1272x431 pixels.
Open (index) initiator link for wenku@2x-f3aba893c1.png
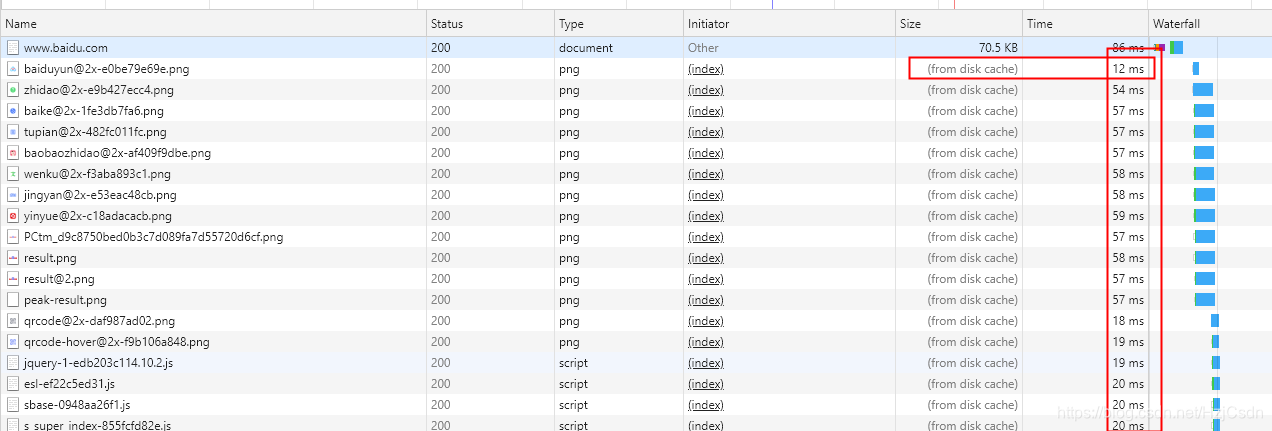click(706, 174)
